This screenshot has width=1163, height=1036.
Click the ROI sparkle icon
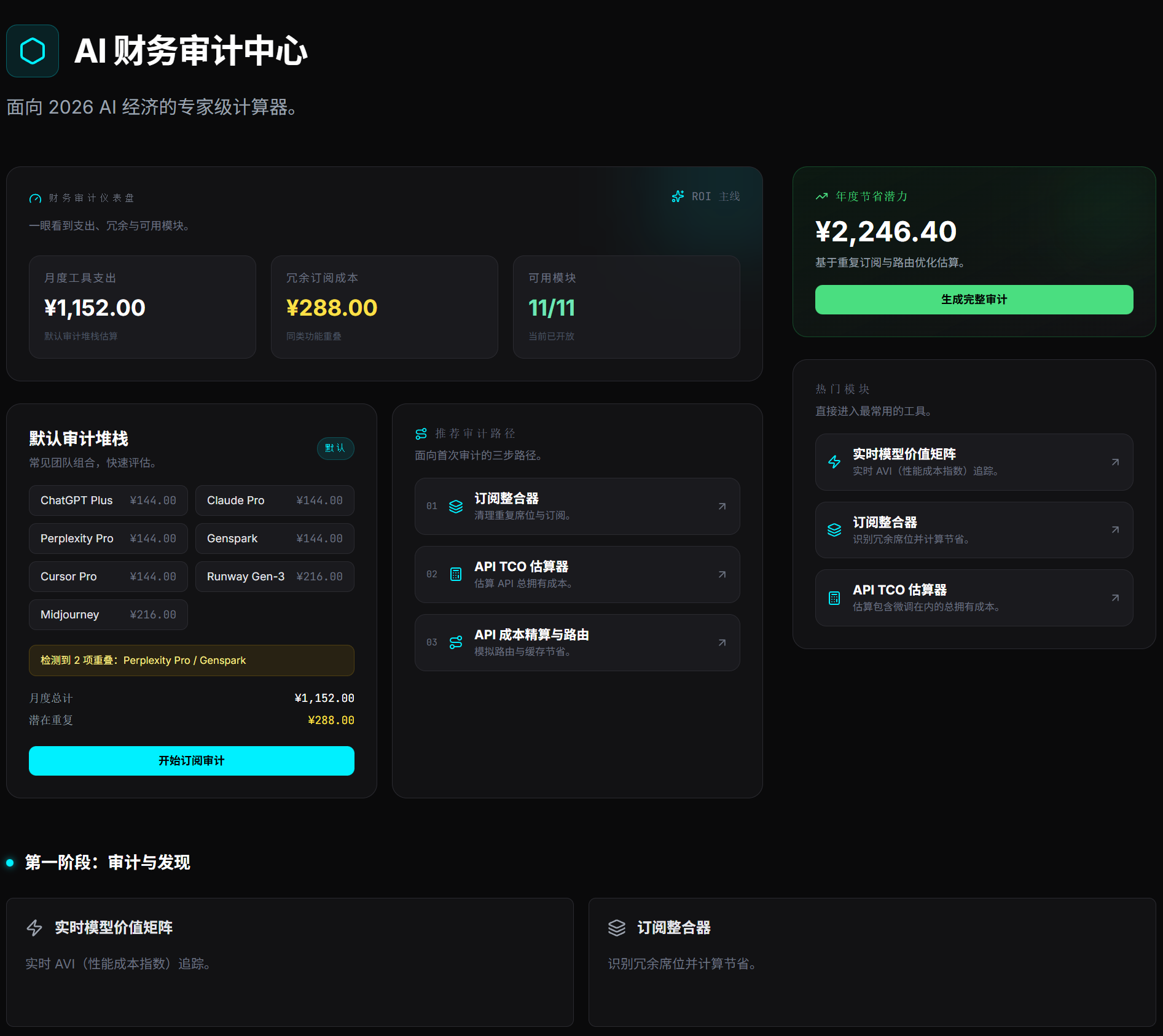[678, 197]
